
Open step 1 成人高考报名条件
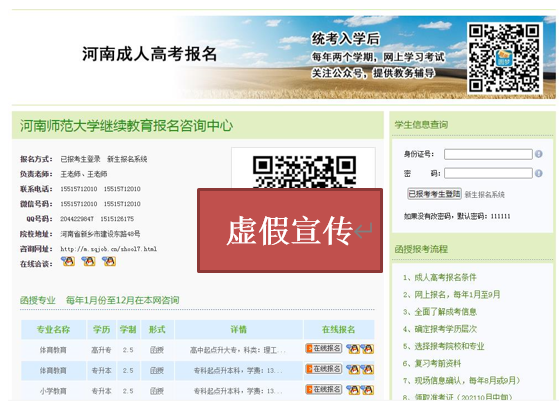pos(440,277)
